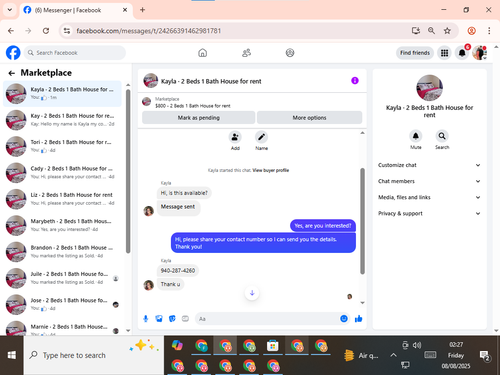Click the Facebook logo icon
The width and height of the screenshot is (500, 375).
click(x=13, y=53)
